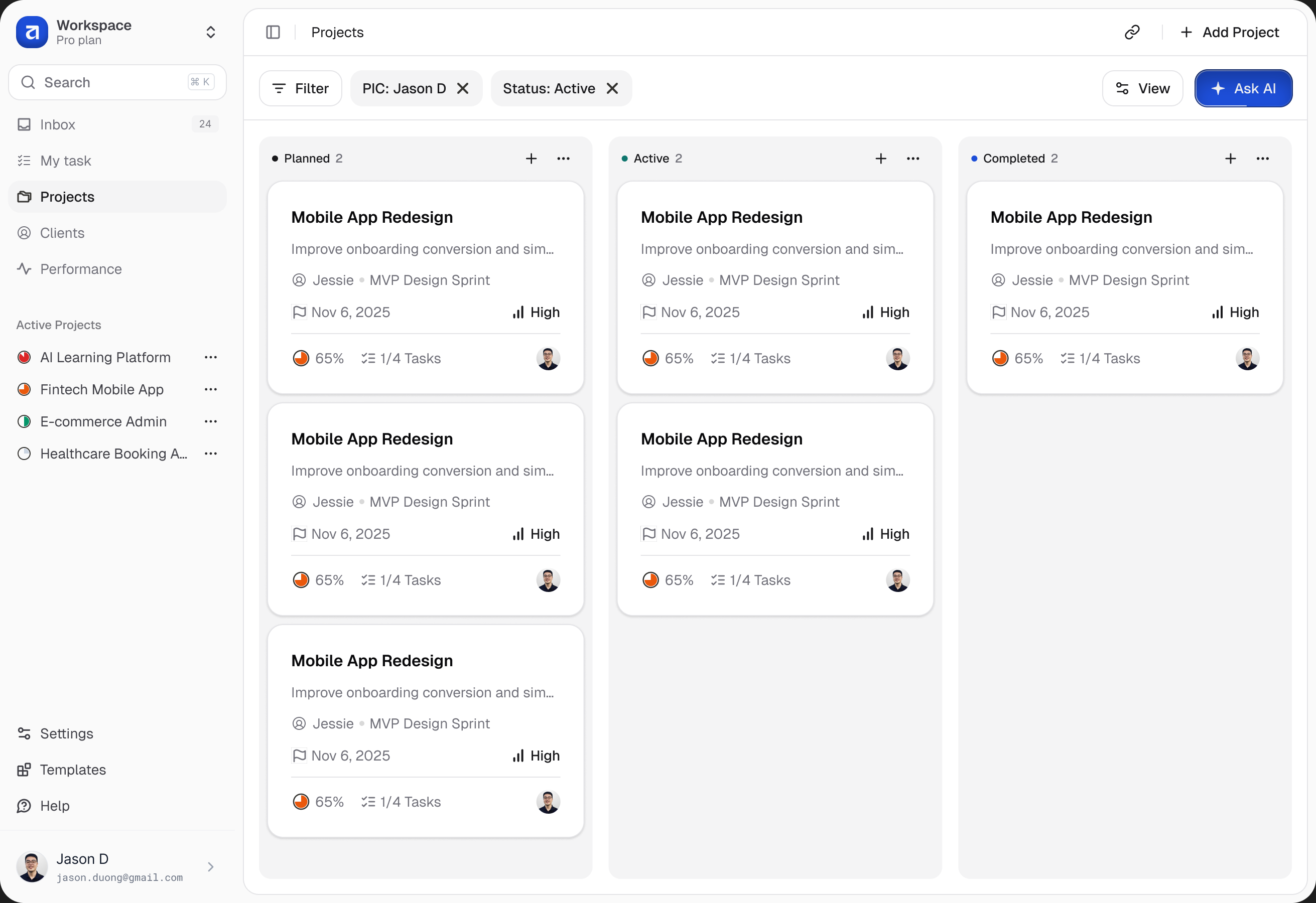Open Help from the sidebar
This screenshot has width=1316, height=903.
click(117, 806)
